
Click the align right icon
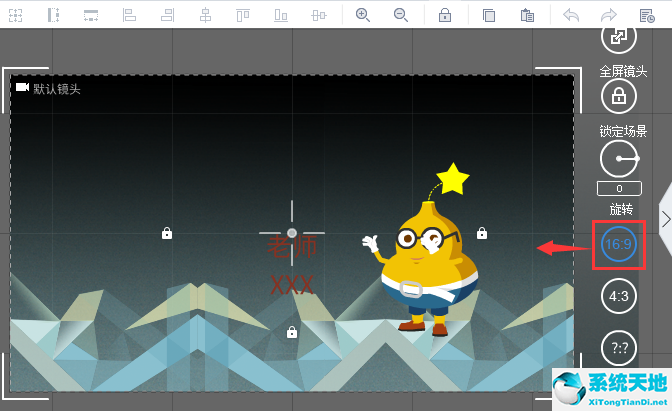click(167, 15)
